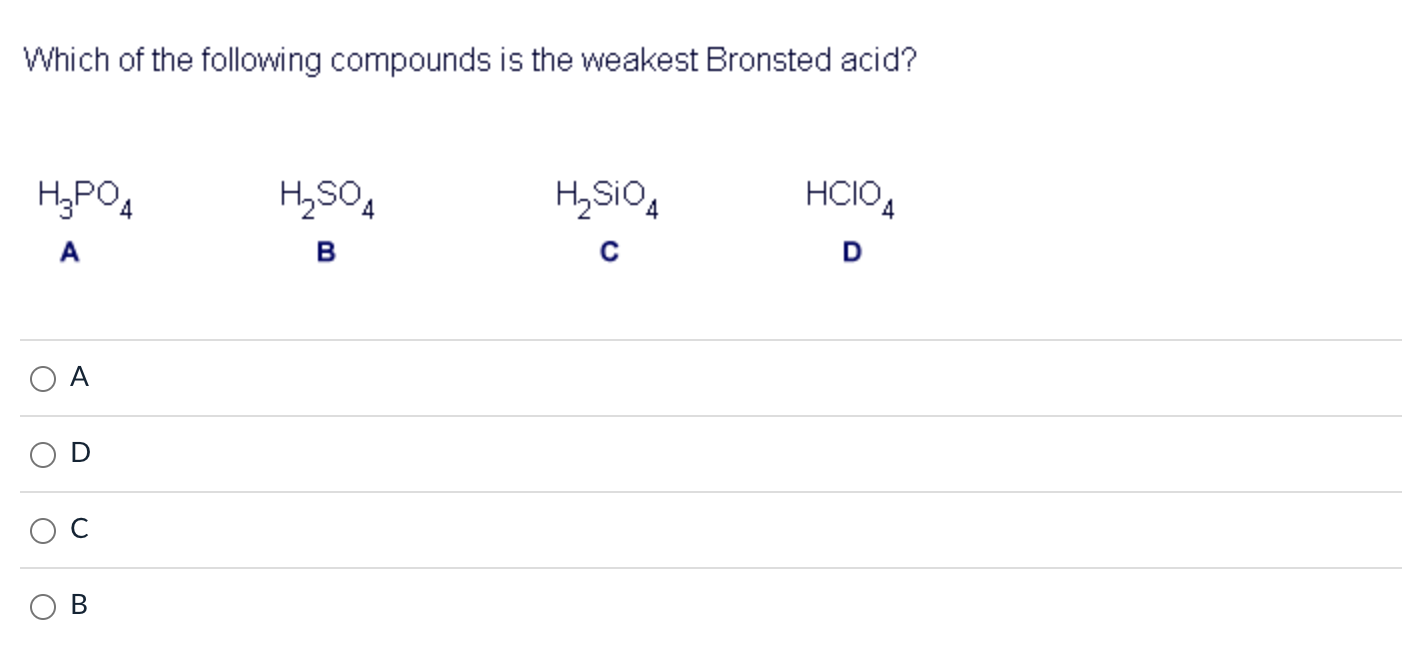Click the bold D label under HClO4
Screen dimensions: 1402x662
849,252
